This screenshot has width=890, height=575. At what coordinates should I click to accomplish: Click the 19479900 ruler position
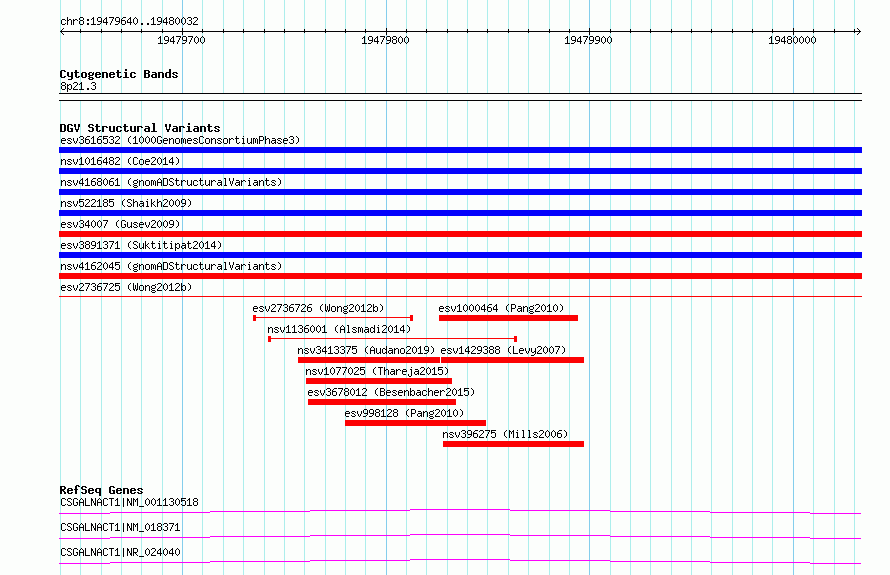pyautogui.click(x=589, y=40)
